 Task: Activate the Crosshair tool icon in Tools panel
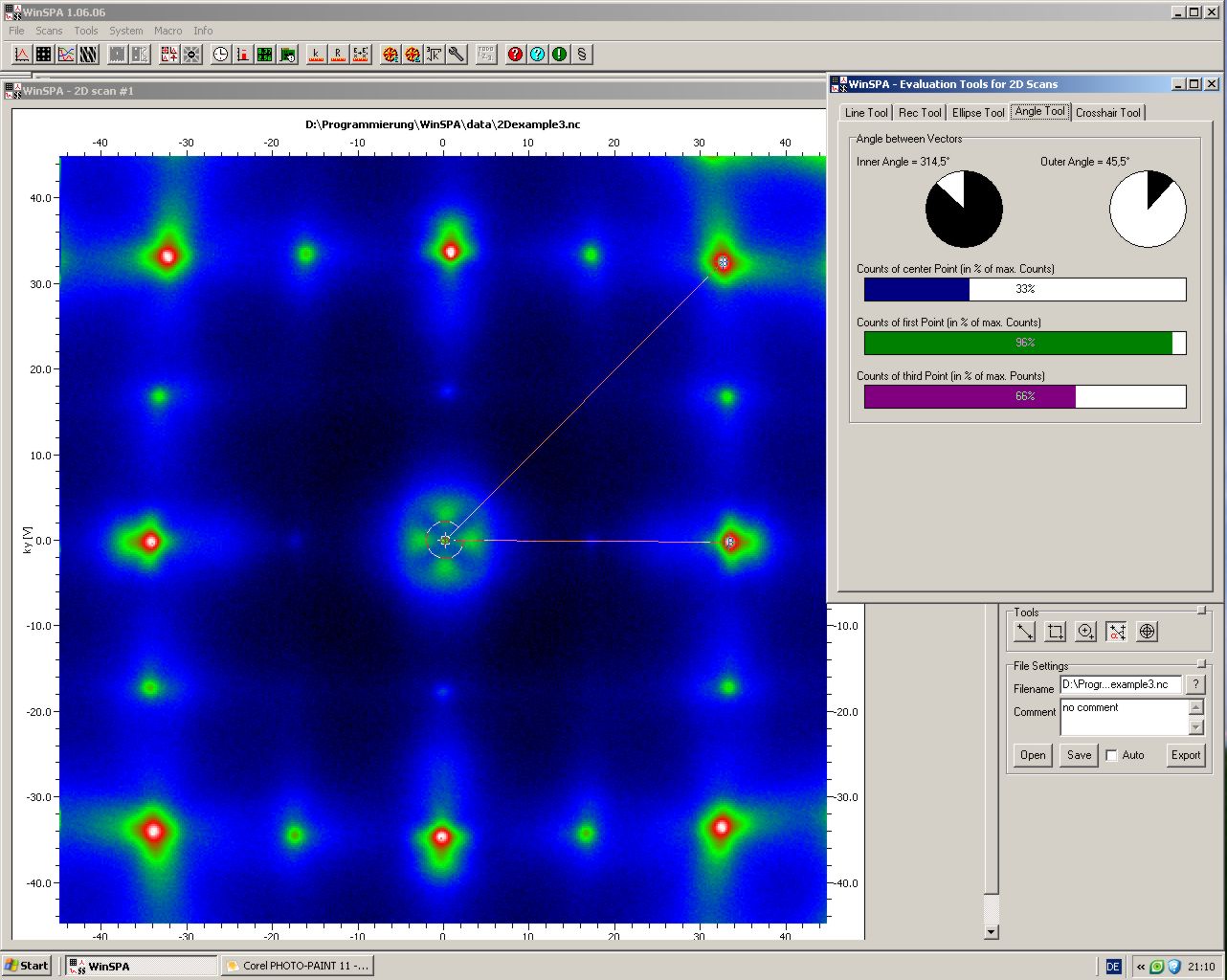(1148, 632)
